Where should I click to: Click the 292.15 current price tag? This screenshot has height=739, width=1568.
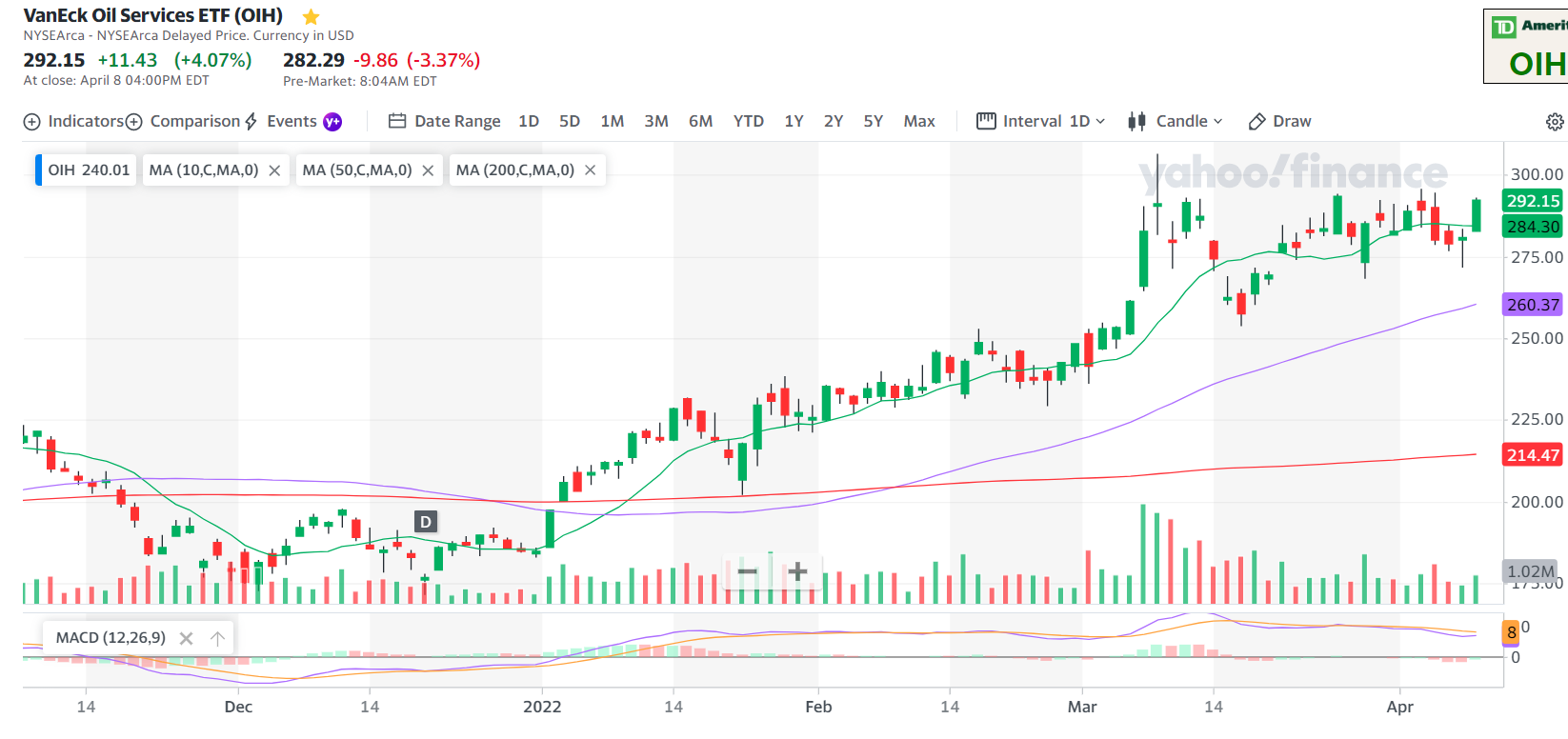coord(1533,201)
